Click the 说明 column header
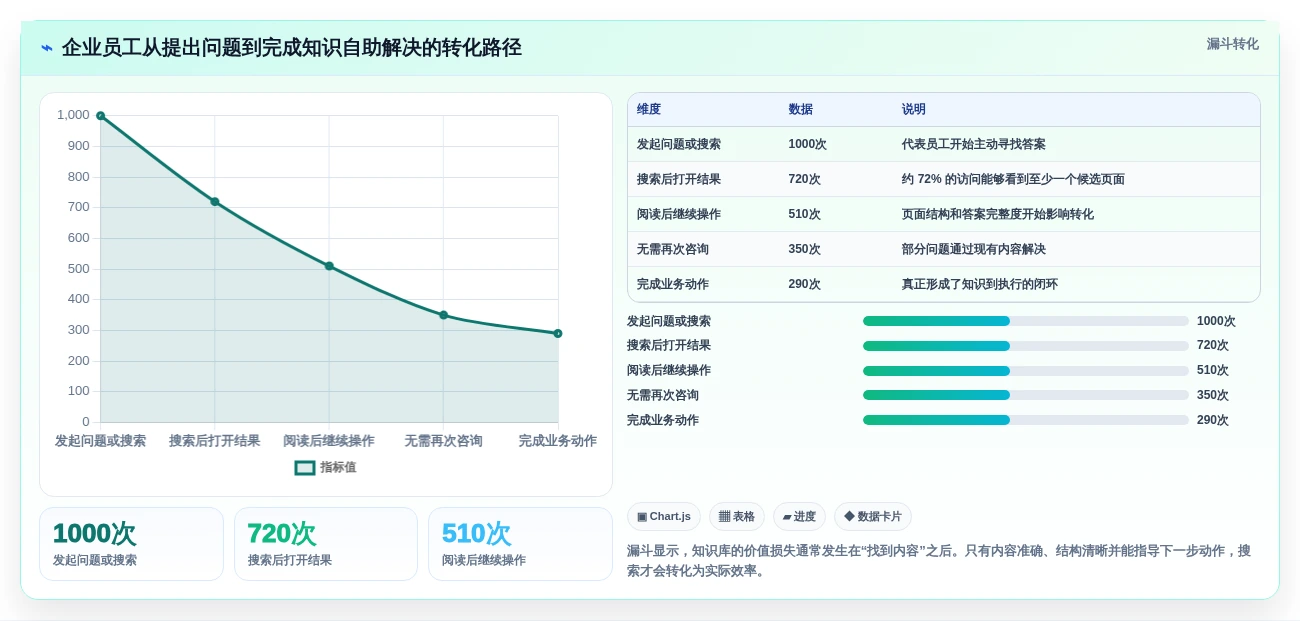Viewport: 1300px width, 621px height. 914,110
